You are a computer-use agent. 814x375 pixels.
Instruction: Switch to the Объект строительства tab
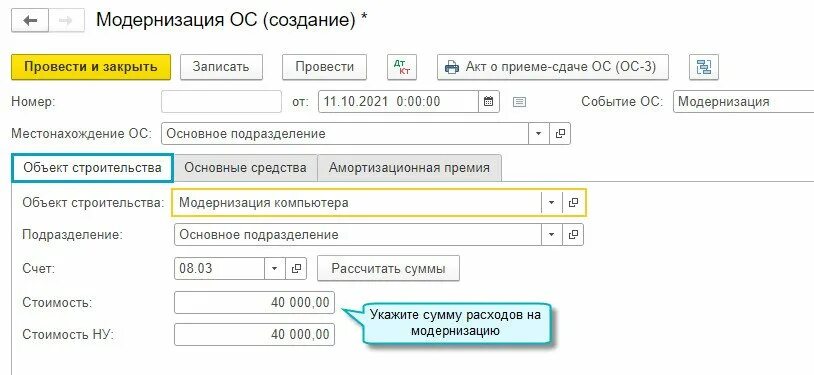(x=92, y=168)
